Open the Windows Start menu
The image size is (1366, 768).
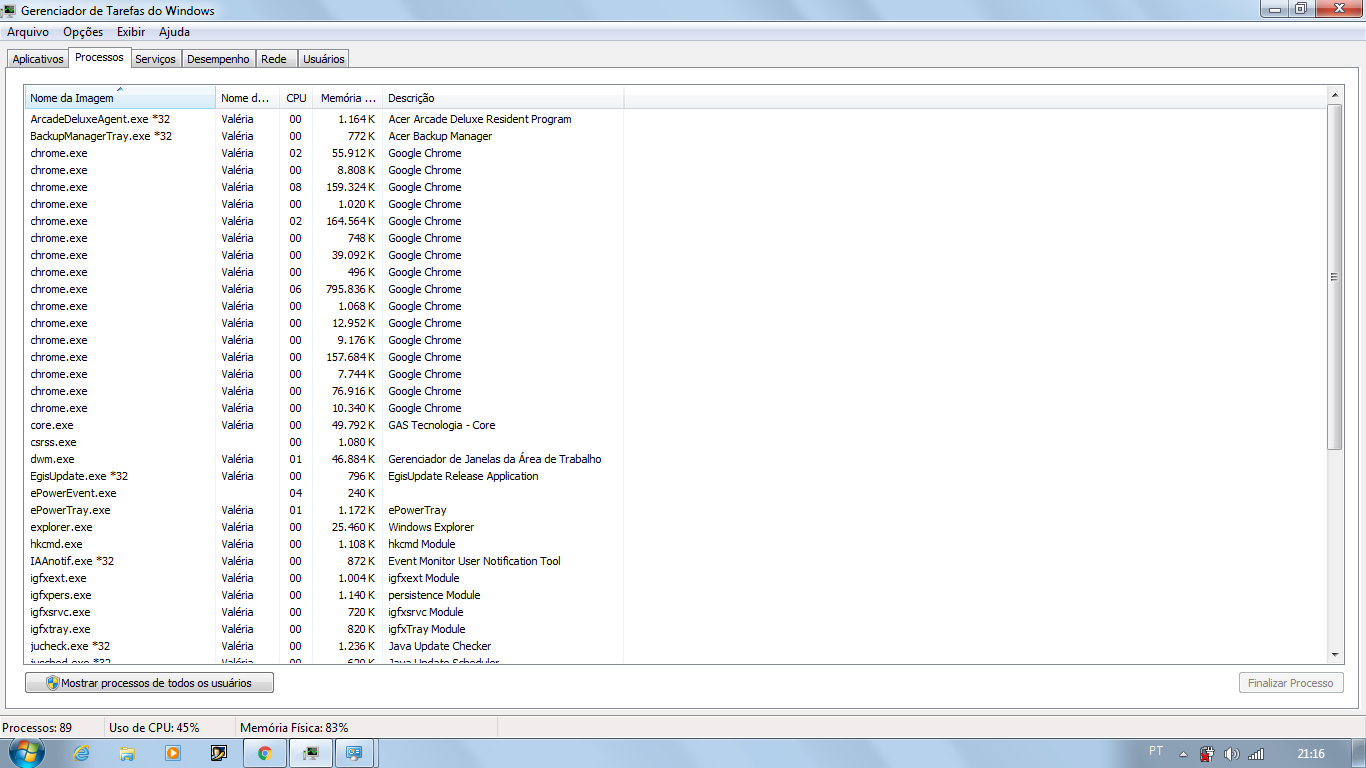[26, 753]
